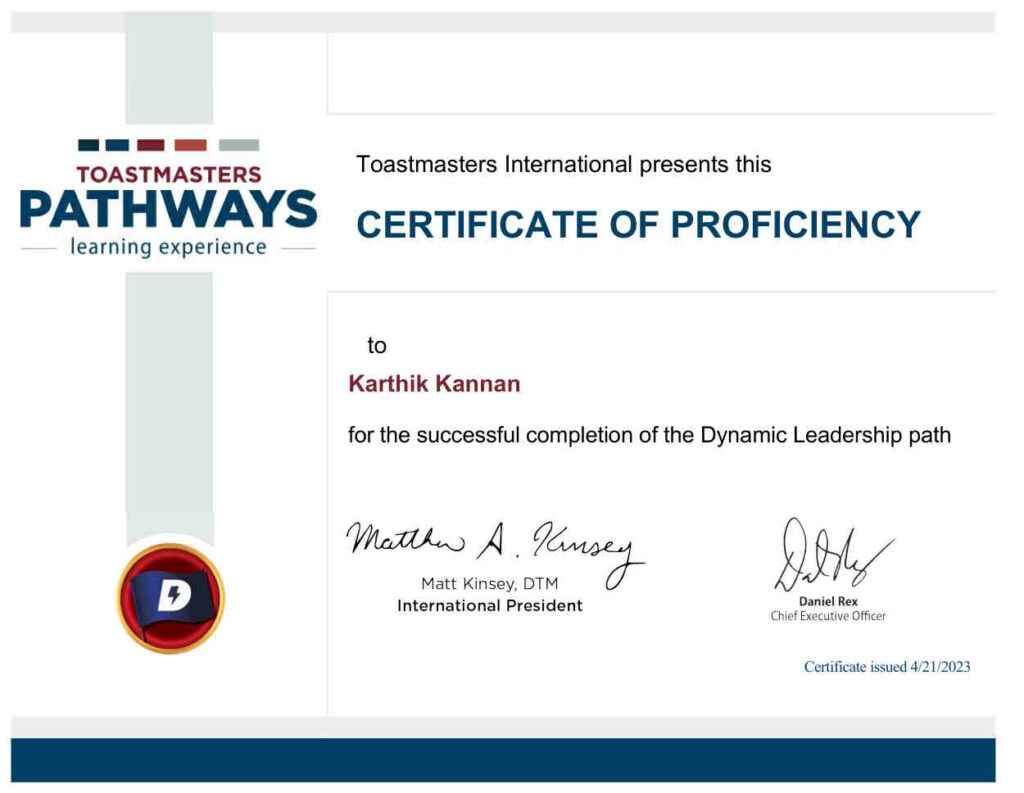Image resolution: width=1024 pixels, height=793 pixels.
Task: Click the dark blue square above TOASTMASTERS
Action: click(x=89, y=144)
